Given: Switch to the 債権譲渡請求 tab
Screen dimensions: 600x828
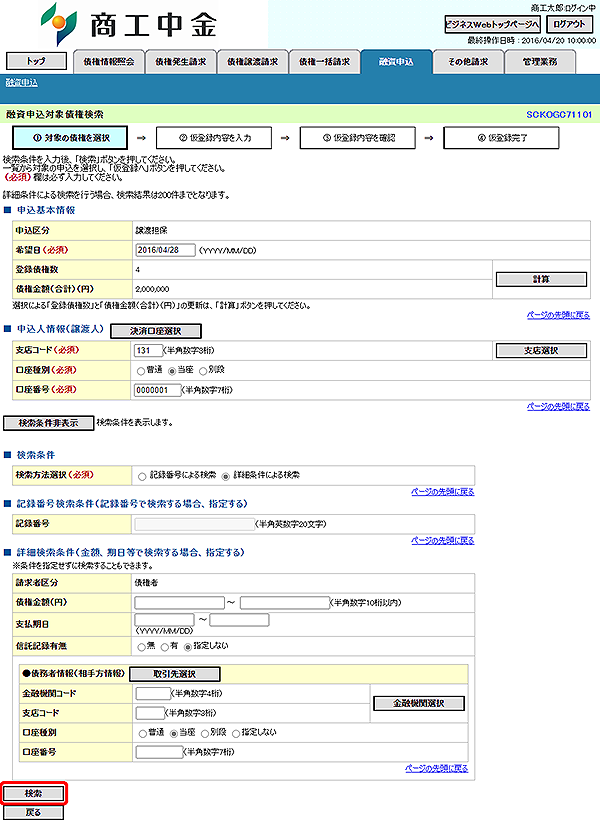Looking at the screenshot, I should 252,62.
